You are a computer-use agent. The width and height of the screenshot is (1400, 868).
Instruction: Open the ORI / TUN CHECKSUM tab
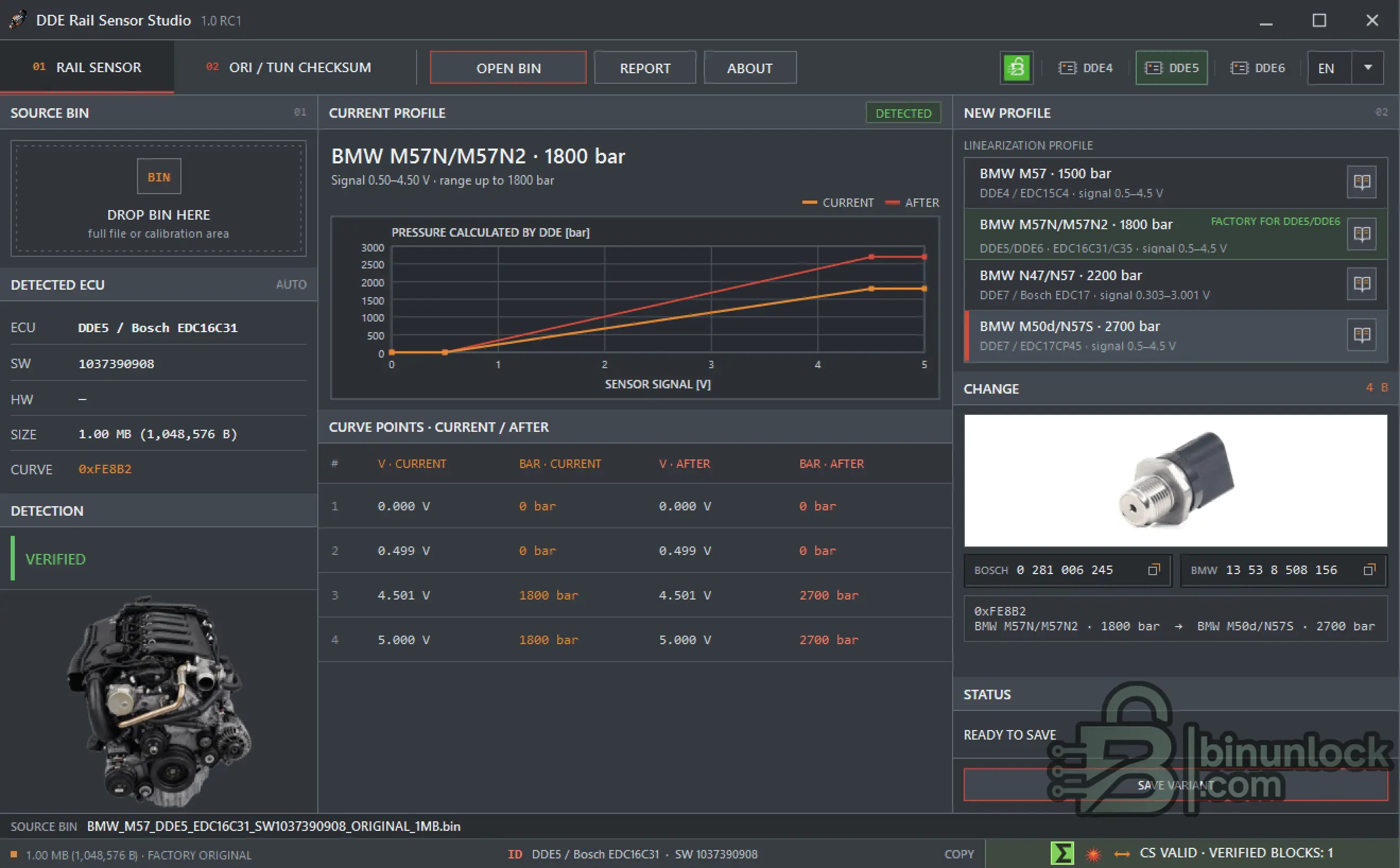tap(289, 67)
